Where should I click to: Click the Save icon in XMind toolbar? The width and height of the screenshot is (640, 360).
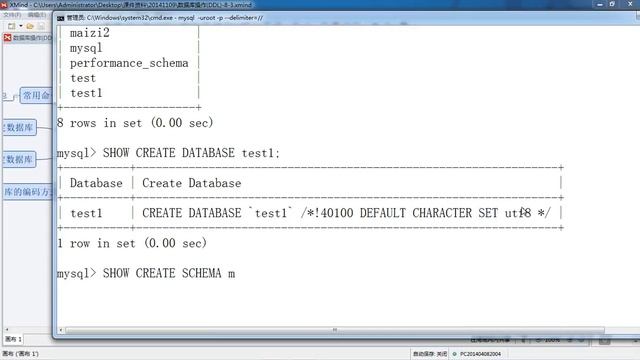click(x=41, y=26)
